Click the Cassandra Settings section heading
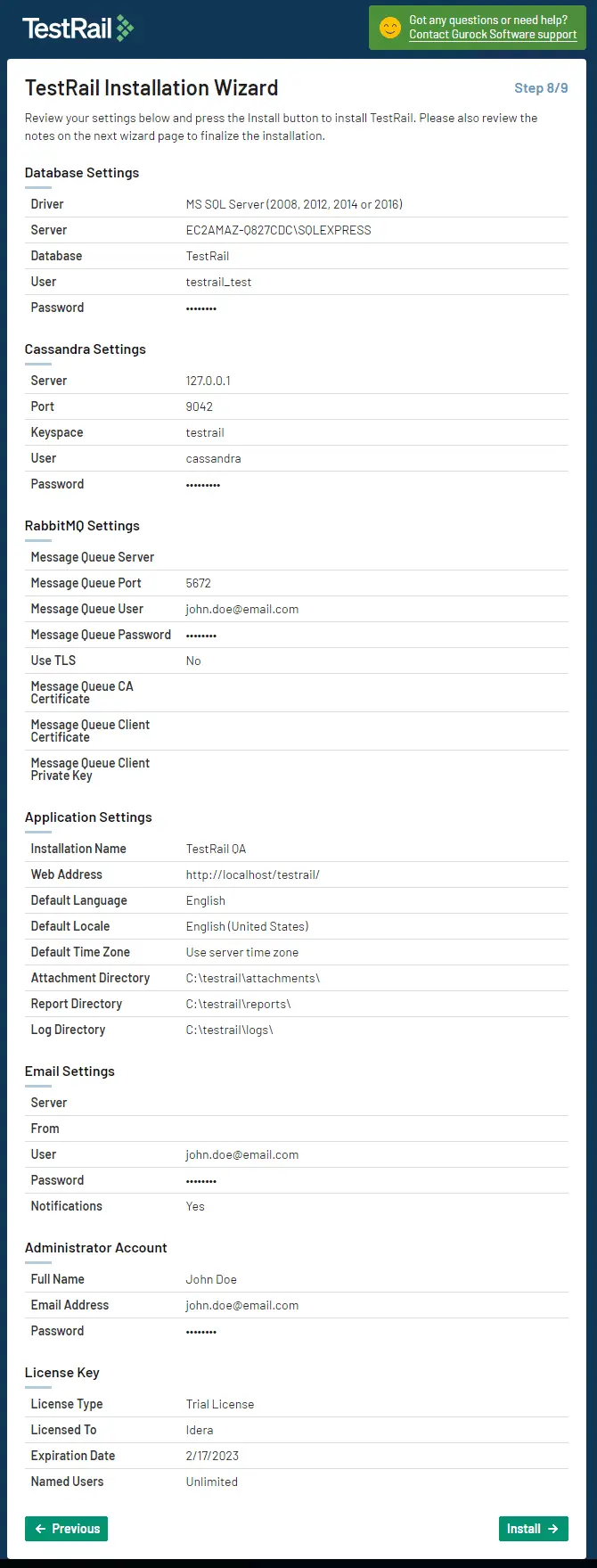Screen dimensions: 597x1568 tap(86, 349)
